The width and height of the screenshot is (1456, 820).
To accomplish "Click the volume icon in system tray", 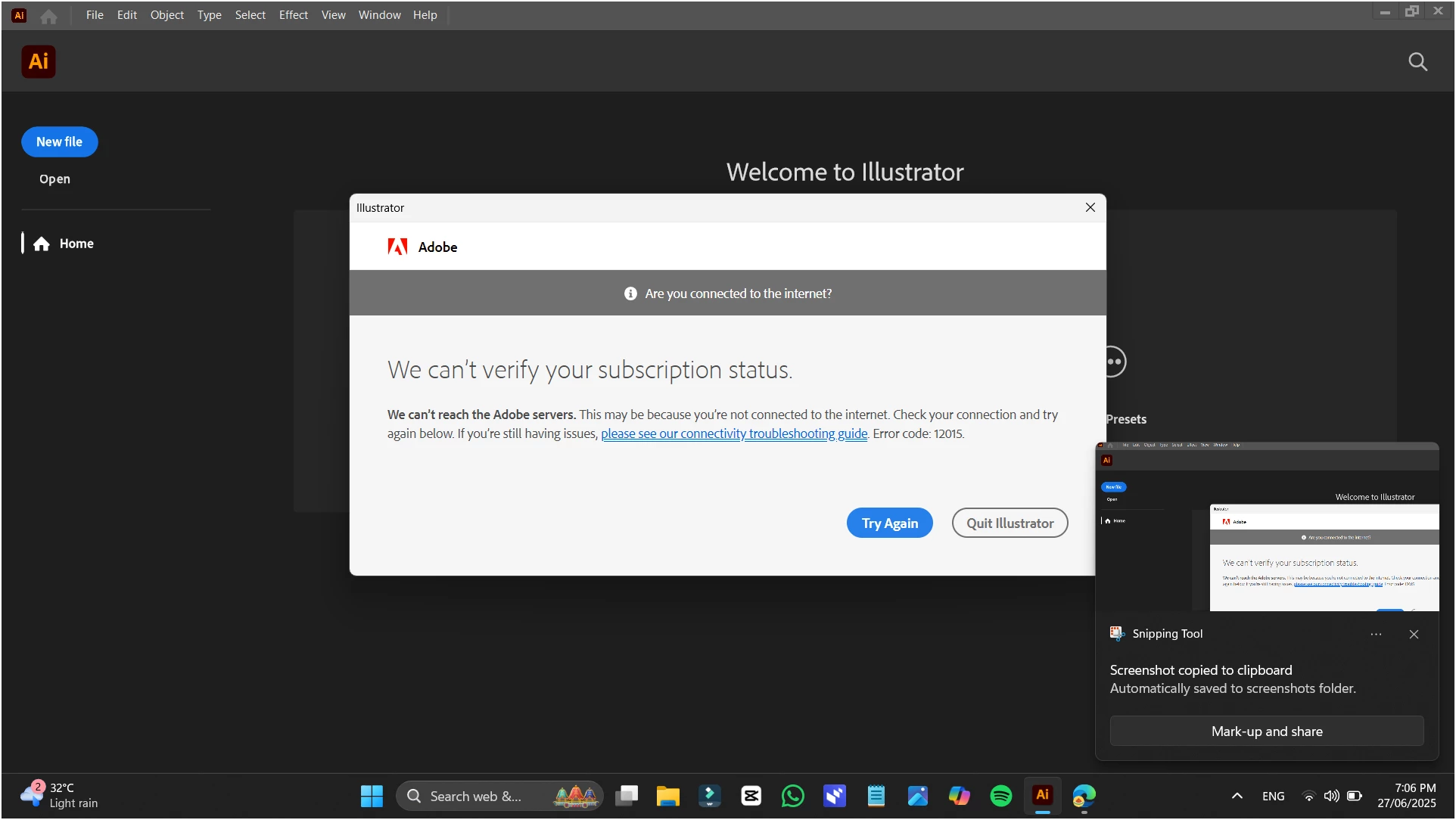I will click(1331, 796).
